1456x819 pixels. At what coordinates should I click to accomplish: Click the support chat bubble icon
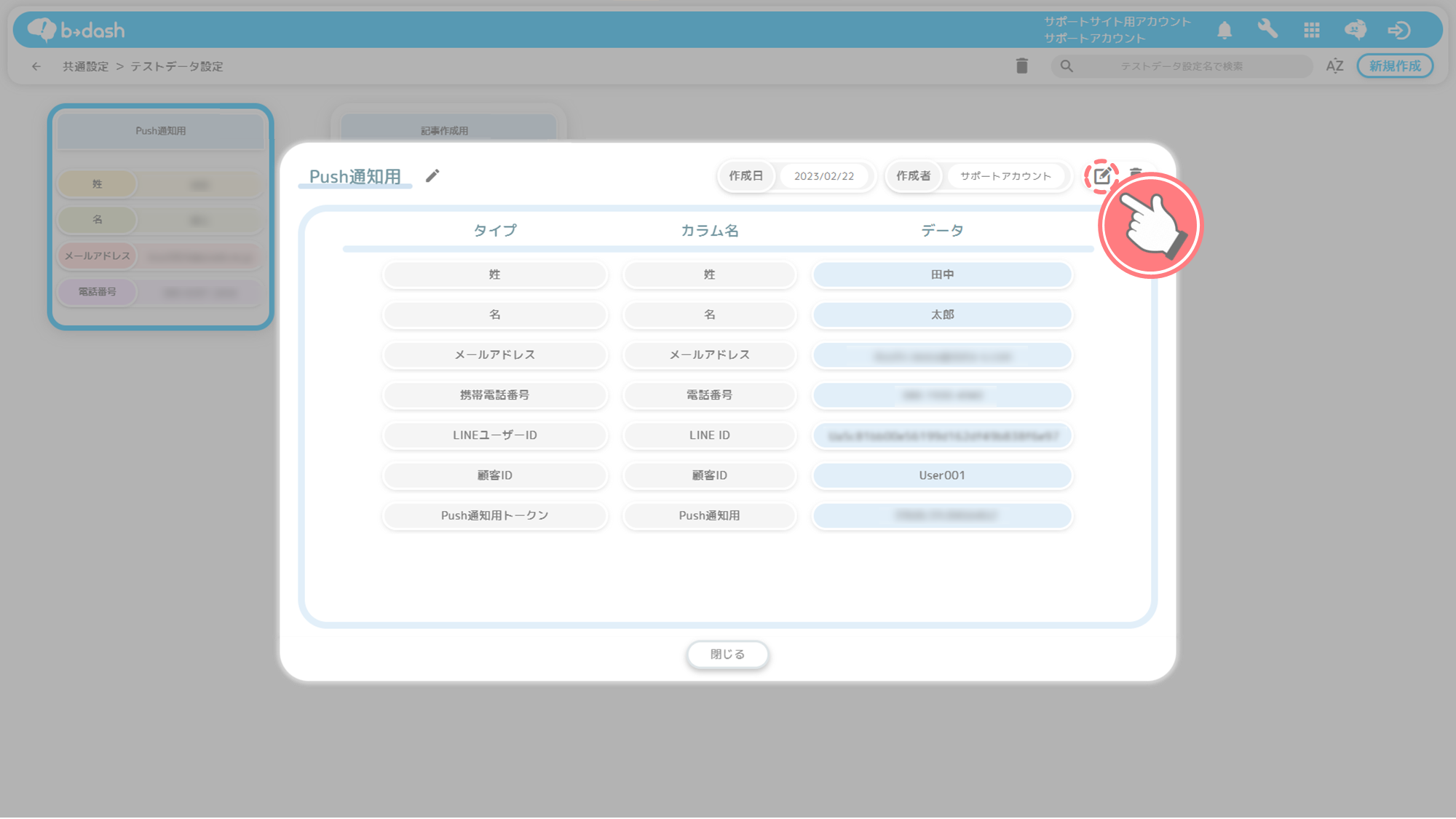pyautogui.click(x=1355, y=30)
